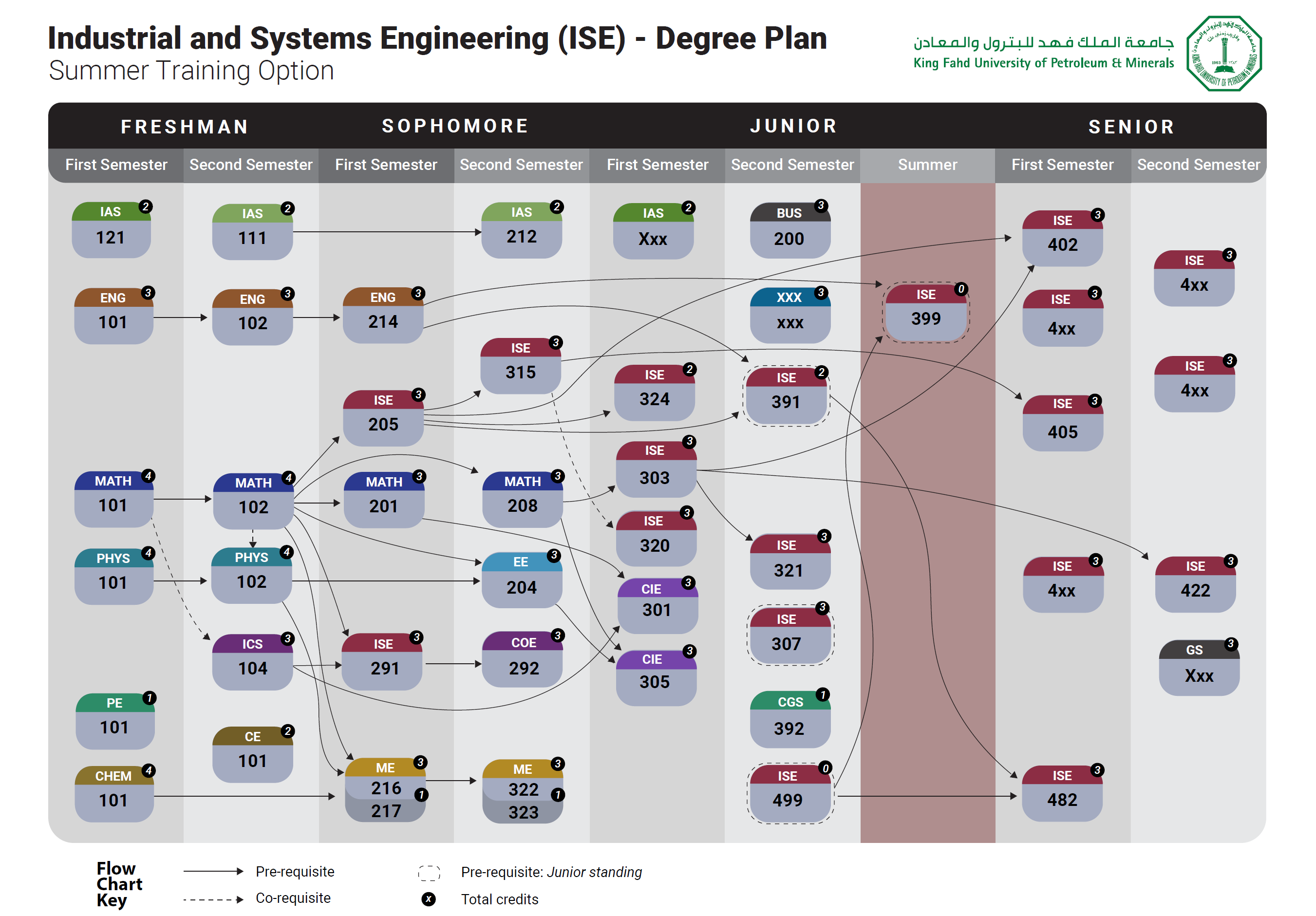Click the ISE 391 course box
This screenshot has height=916, width=1316.
click(786, 395)
